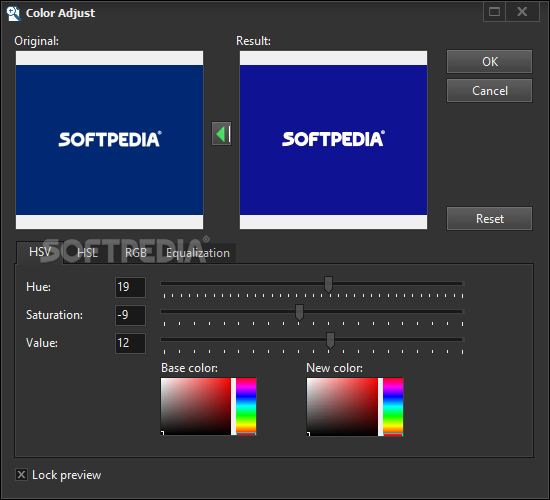Click the Hue slider handle
This screenshot has height=500, width=550.
tap(328, 284)
